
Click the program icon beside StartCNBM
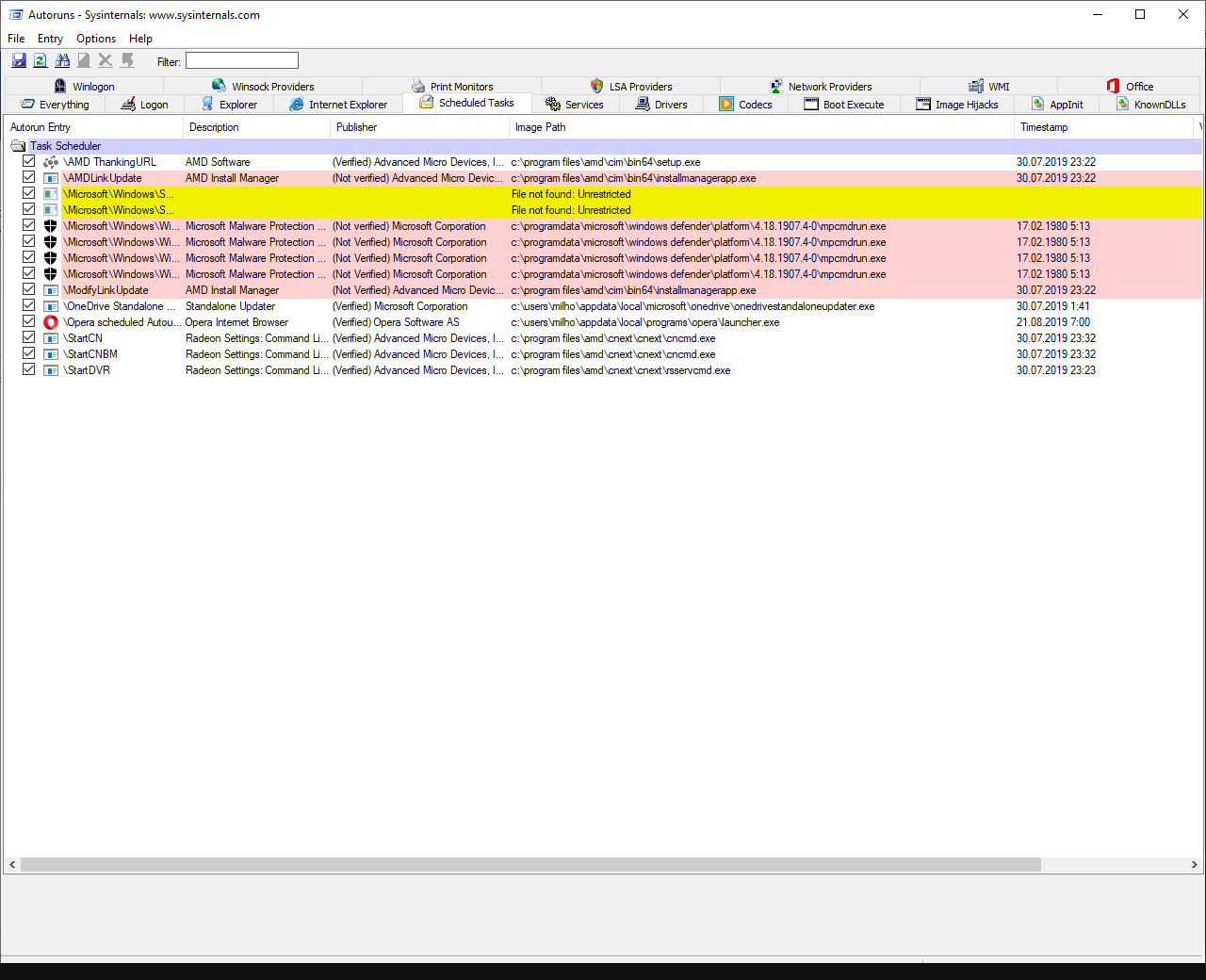pos(51,354)
